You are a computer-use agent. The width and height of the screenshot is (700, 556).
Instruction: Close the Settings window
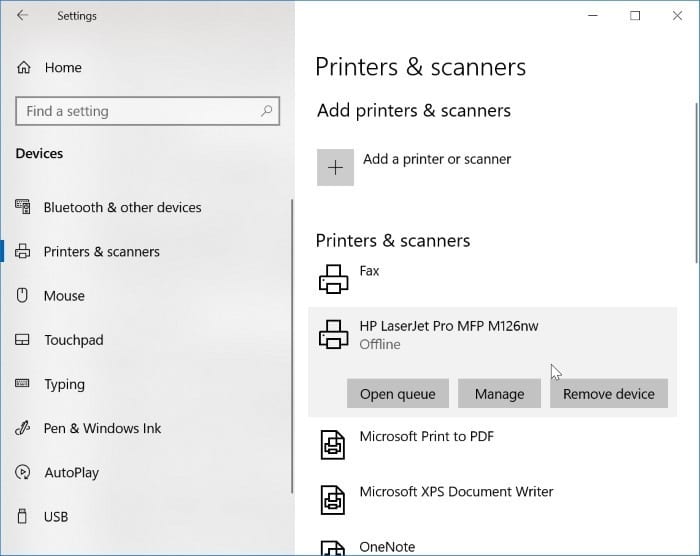(x=677, y=16)
